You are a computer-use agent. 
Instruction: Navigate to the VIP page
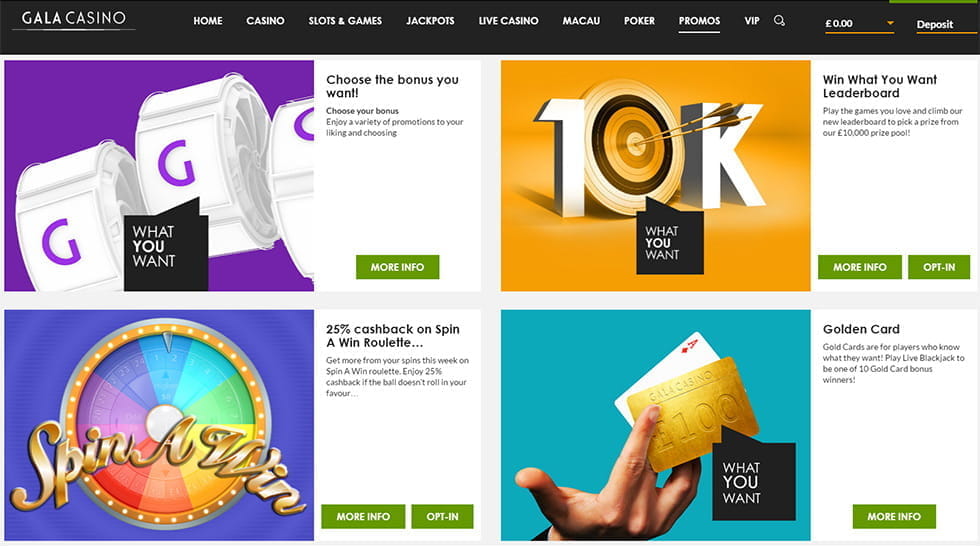click(752, 21)
